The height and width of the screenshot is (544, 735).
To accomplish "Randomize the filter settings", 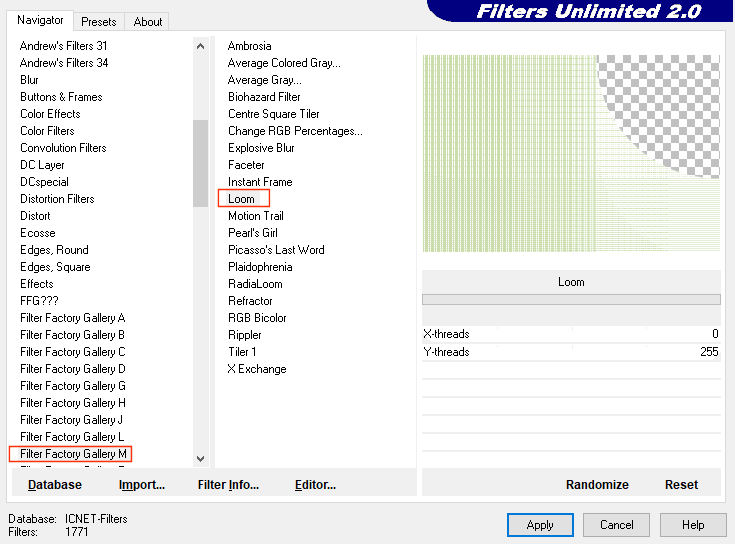I will (x=597, y=484).
